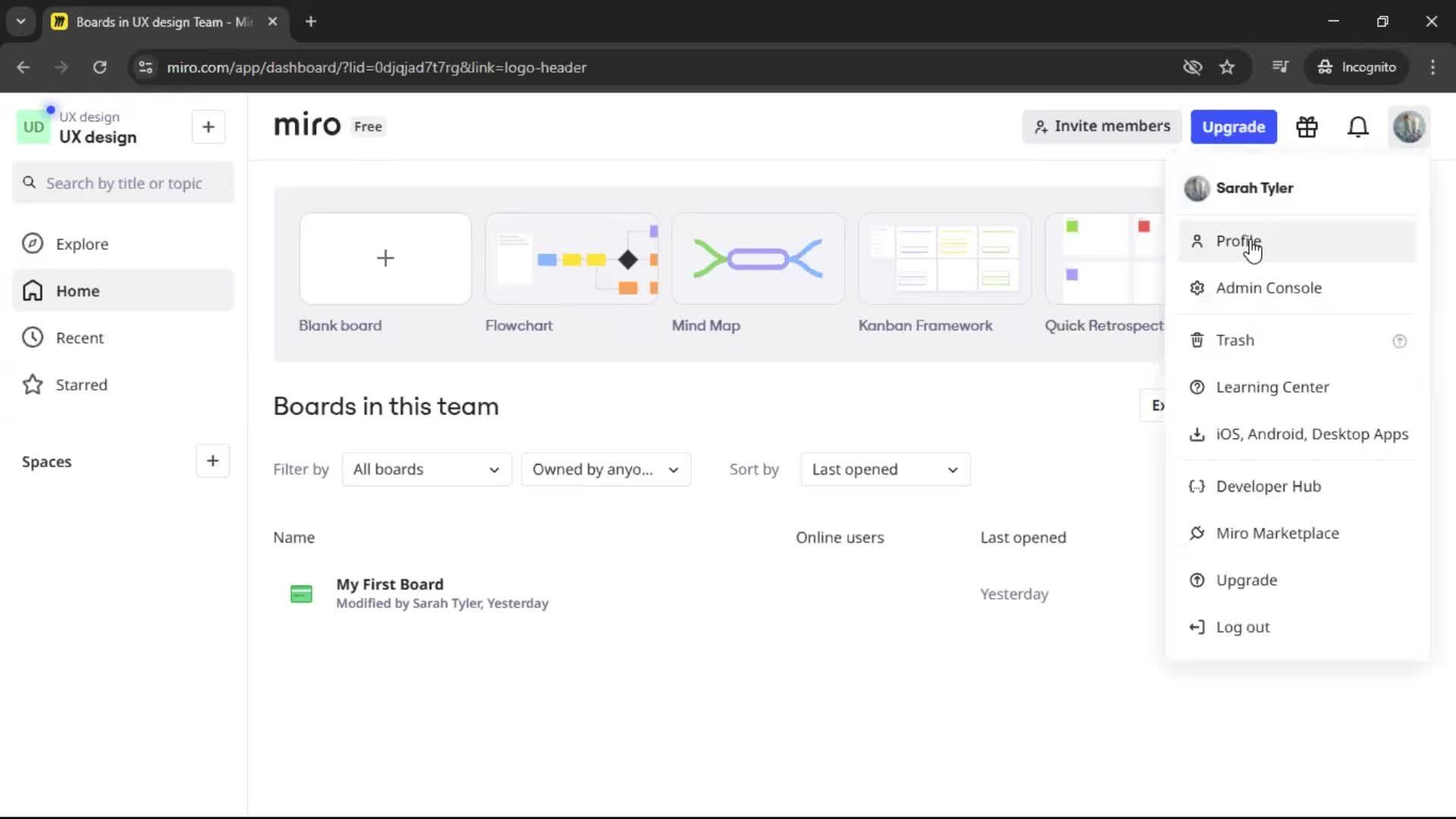
Task: Click the third-party cookies blocked eye icon
Action: pyautogui.click(x=1192, y=67)
